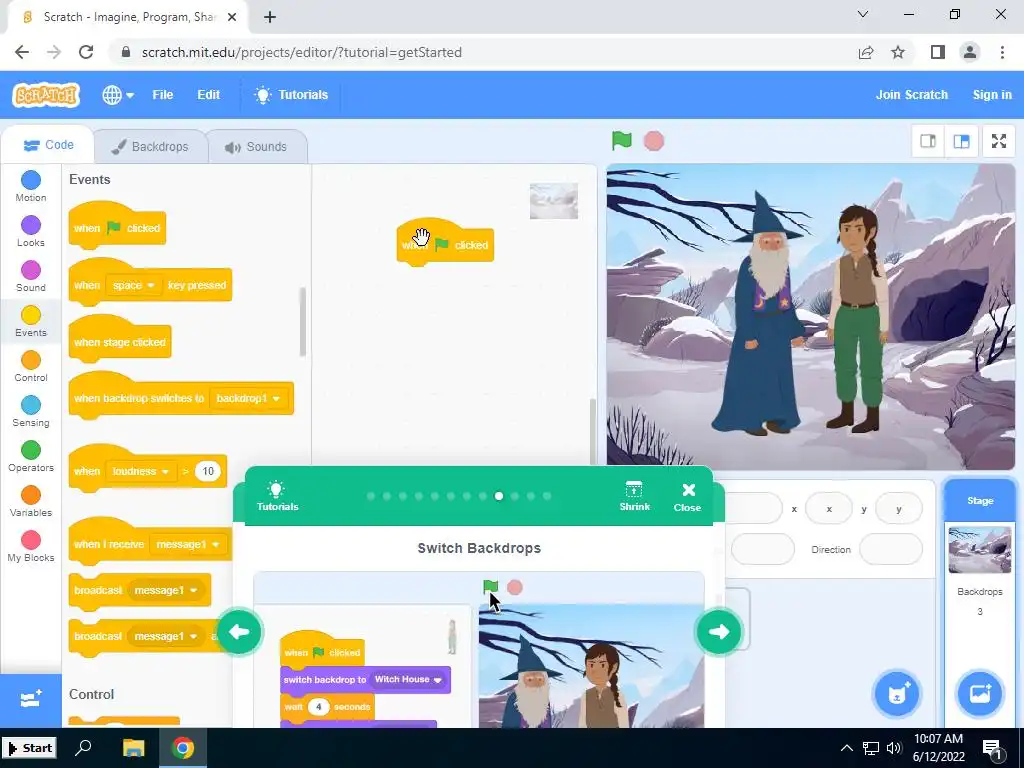The height and width of the screenshot is (768, 1024).
Task: Select the Looks block category
Action: coord(31,231)
